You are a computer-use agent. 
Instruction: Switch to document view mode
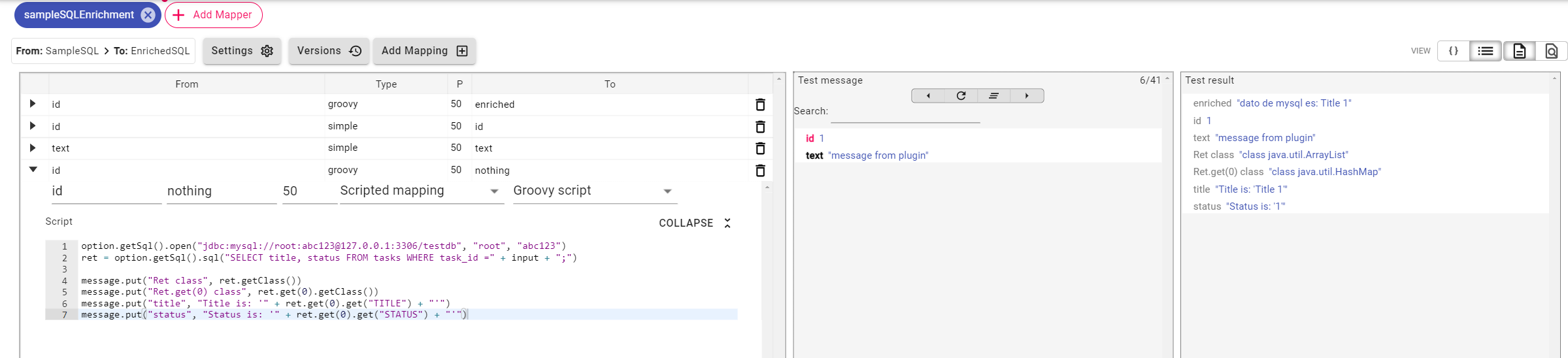pos(1519,51)
